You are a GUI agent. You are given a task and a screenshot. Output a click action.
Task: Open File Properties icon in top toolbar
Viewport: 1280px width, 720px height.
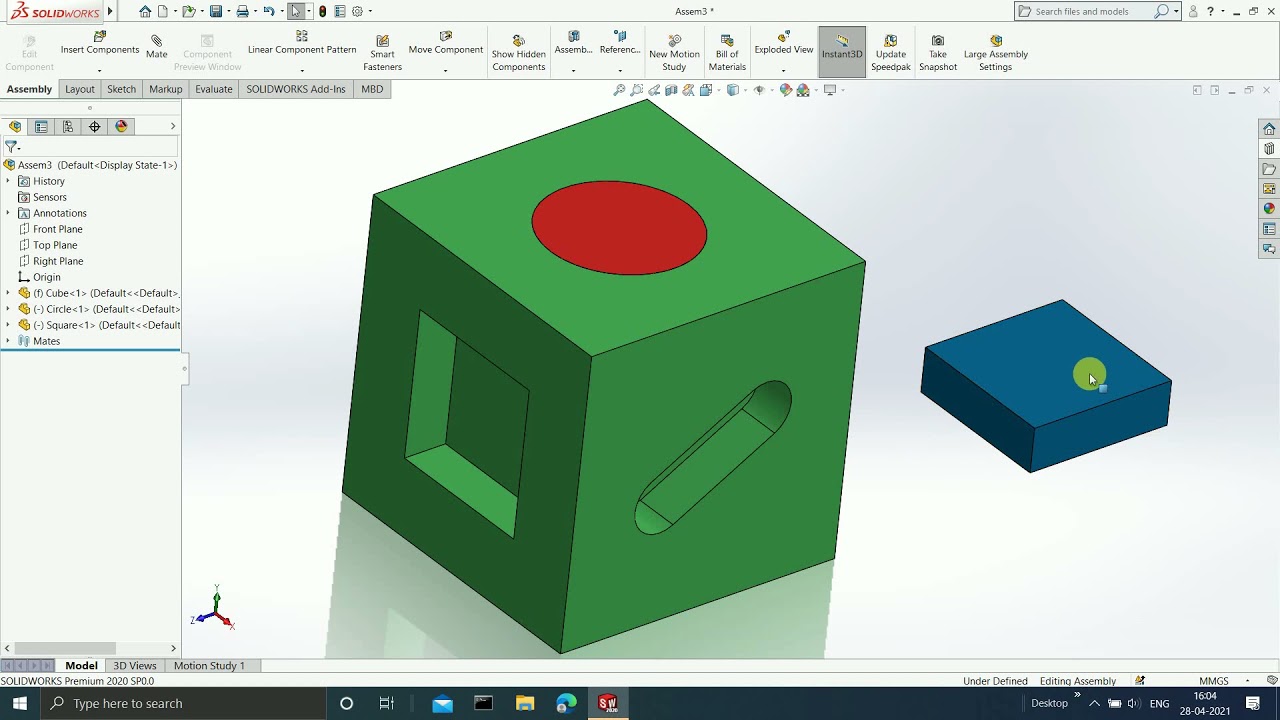[340, 12]
